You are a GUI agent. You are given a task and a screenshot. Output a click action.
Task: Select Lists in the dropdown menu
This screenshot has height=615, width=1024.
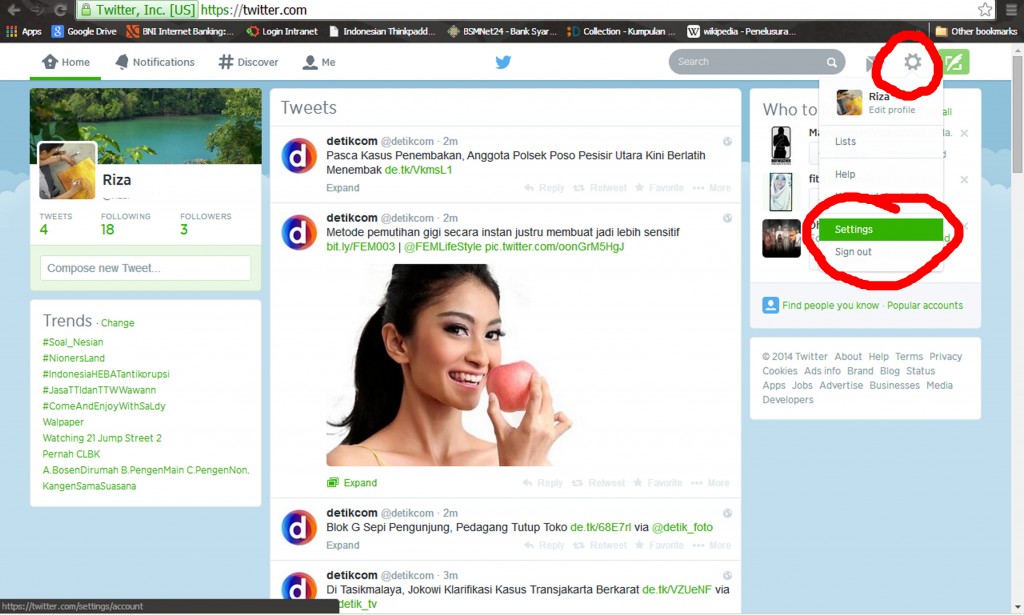tap(845, 141)
